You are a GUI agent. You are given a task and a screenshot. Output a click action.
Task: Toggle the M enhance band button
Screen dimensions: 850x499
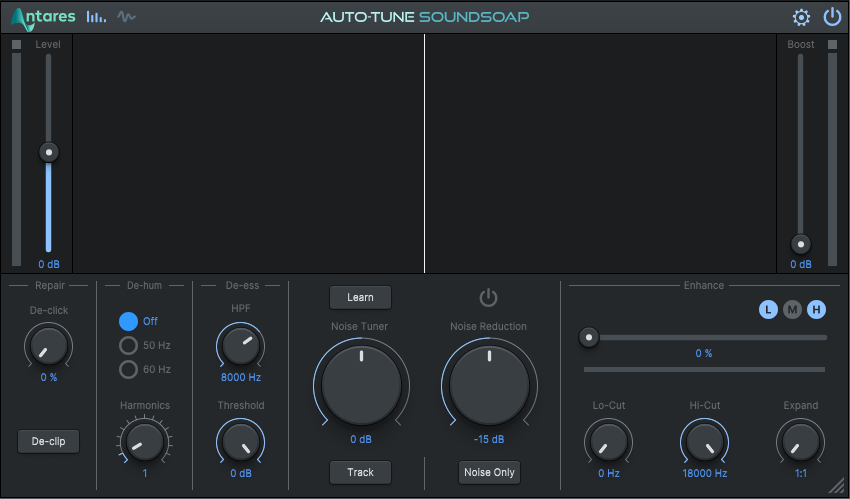point(793,310)
